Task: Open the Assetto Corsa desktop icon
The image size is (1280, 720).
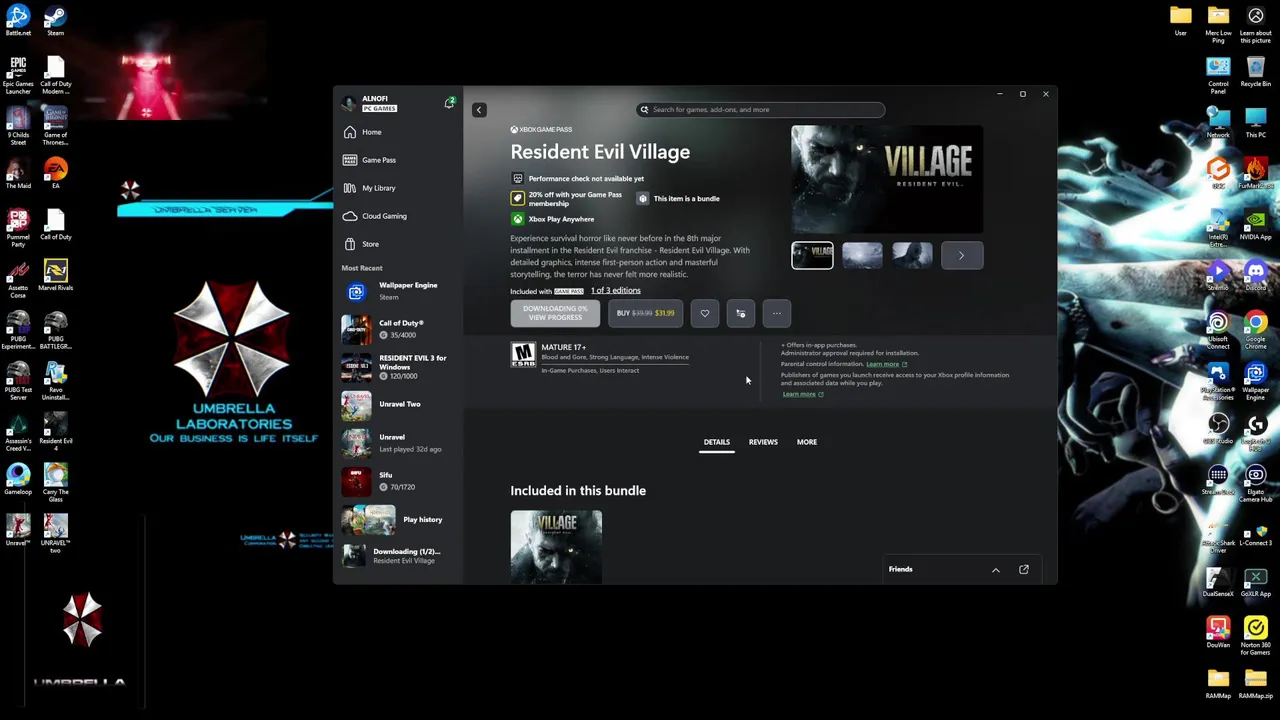Action: [x=18, y=278]
